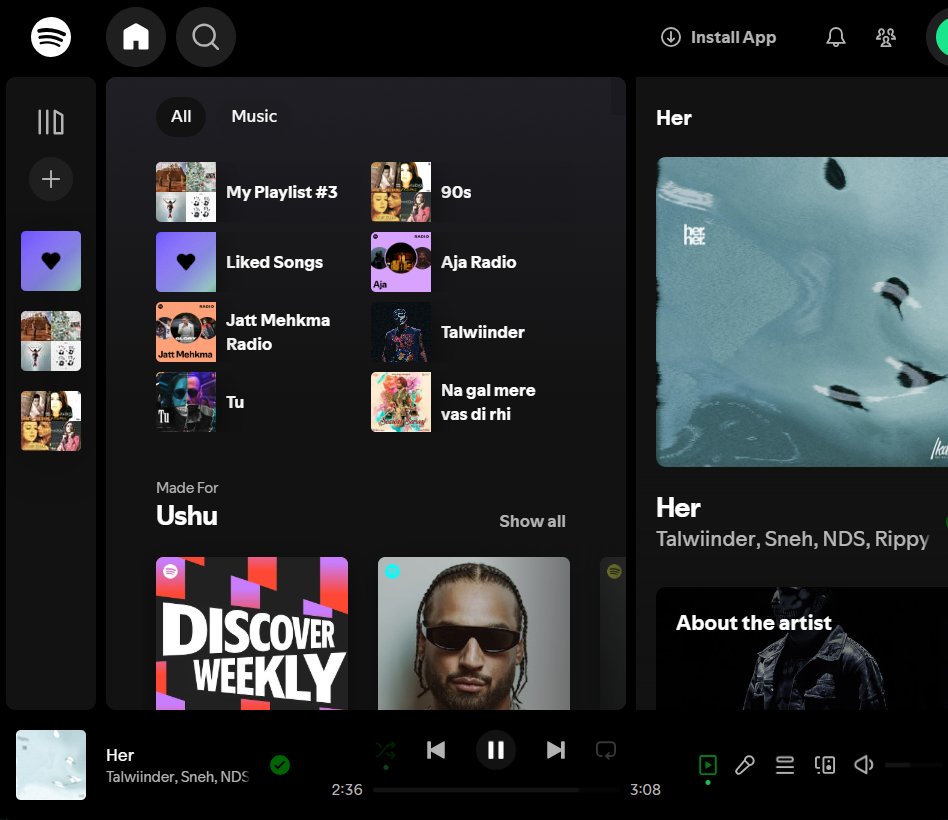The height and width of the screenshot is (820, 948).
Task: Toggle saved checkmark for Her
Action: 280,765
